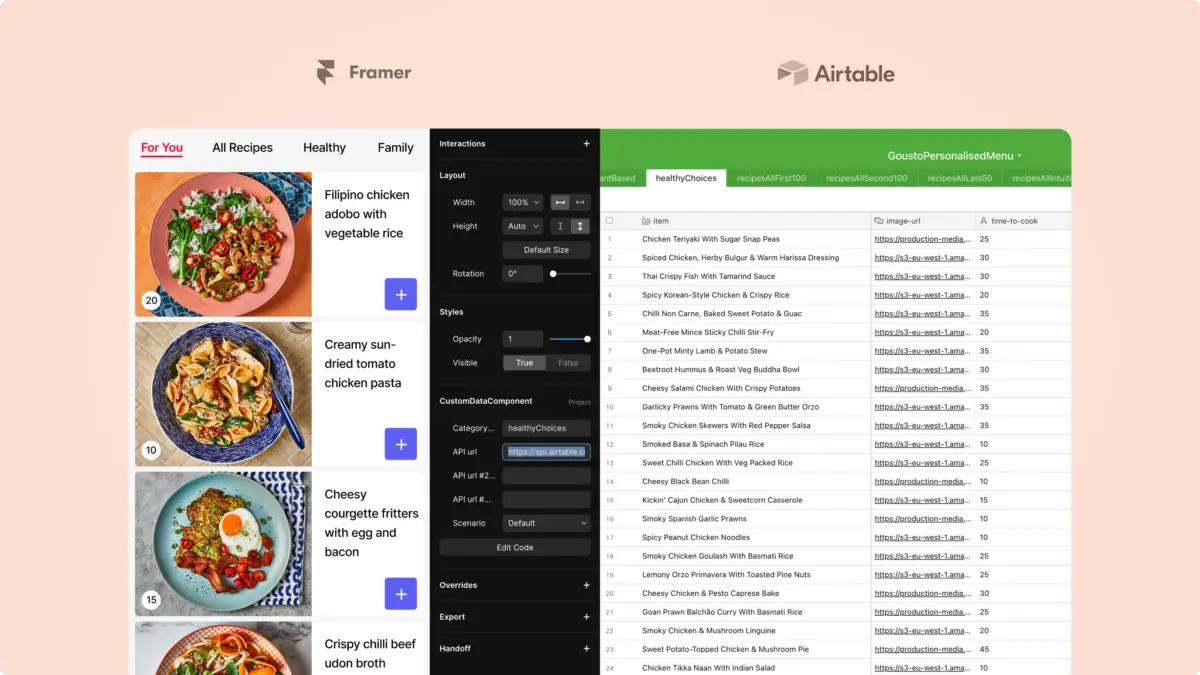This screenshot has width=1200, height=675.
Task: Select stretch width sizing icon
Action: (580, 202)
